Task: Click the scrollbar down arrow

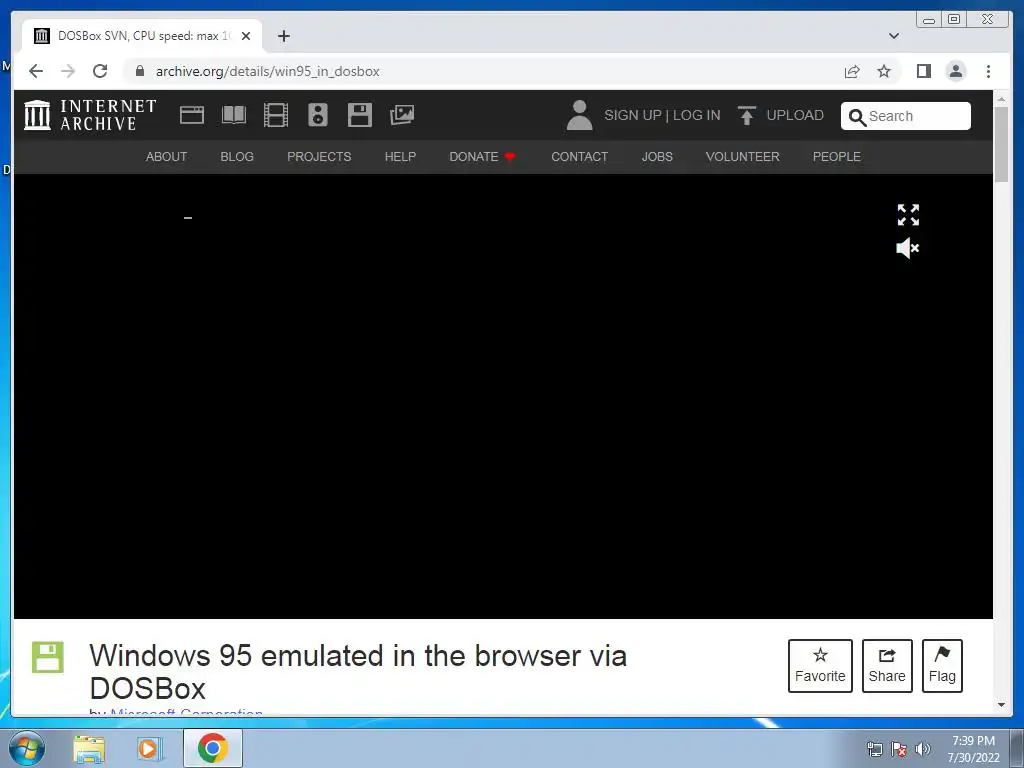Action: [x=1001, y=705]
